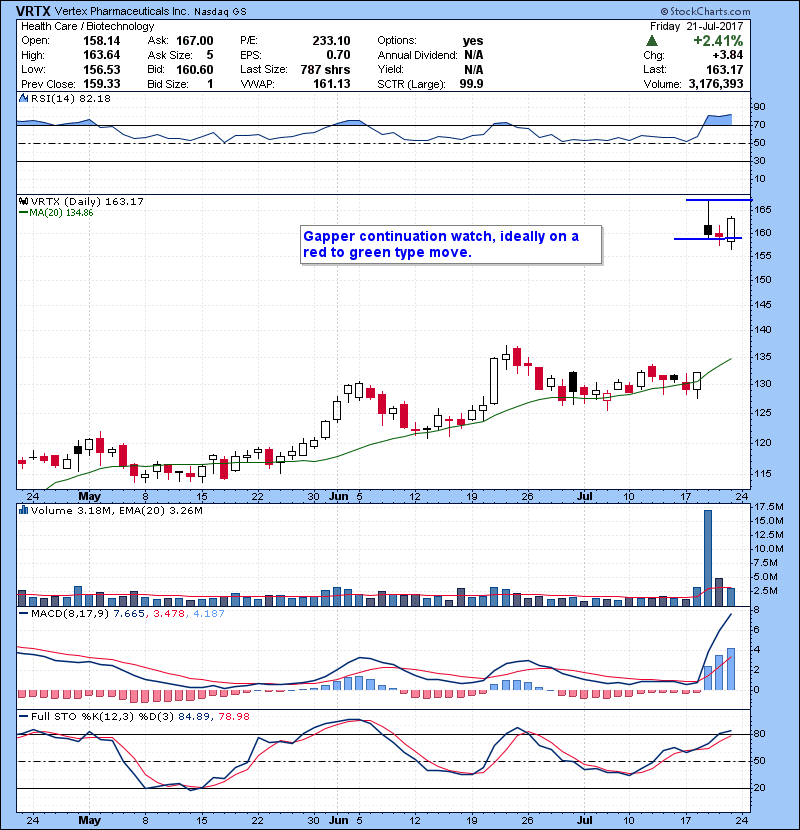Click the Bid price 160.60

pyautogui.click(x=195, y=69)
